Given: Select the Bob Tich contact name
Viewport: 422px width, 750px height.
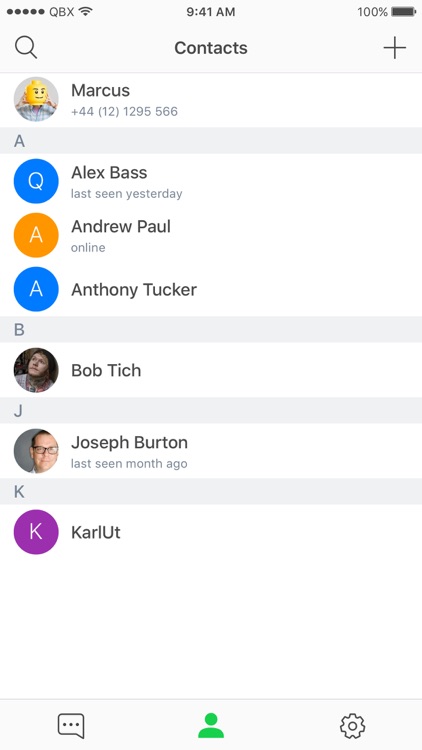Looking at the screenshot, I should pos(106,370).
